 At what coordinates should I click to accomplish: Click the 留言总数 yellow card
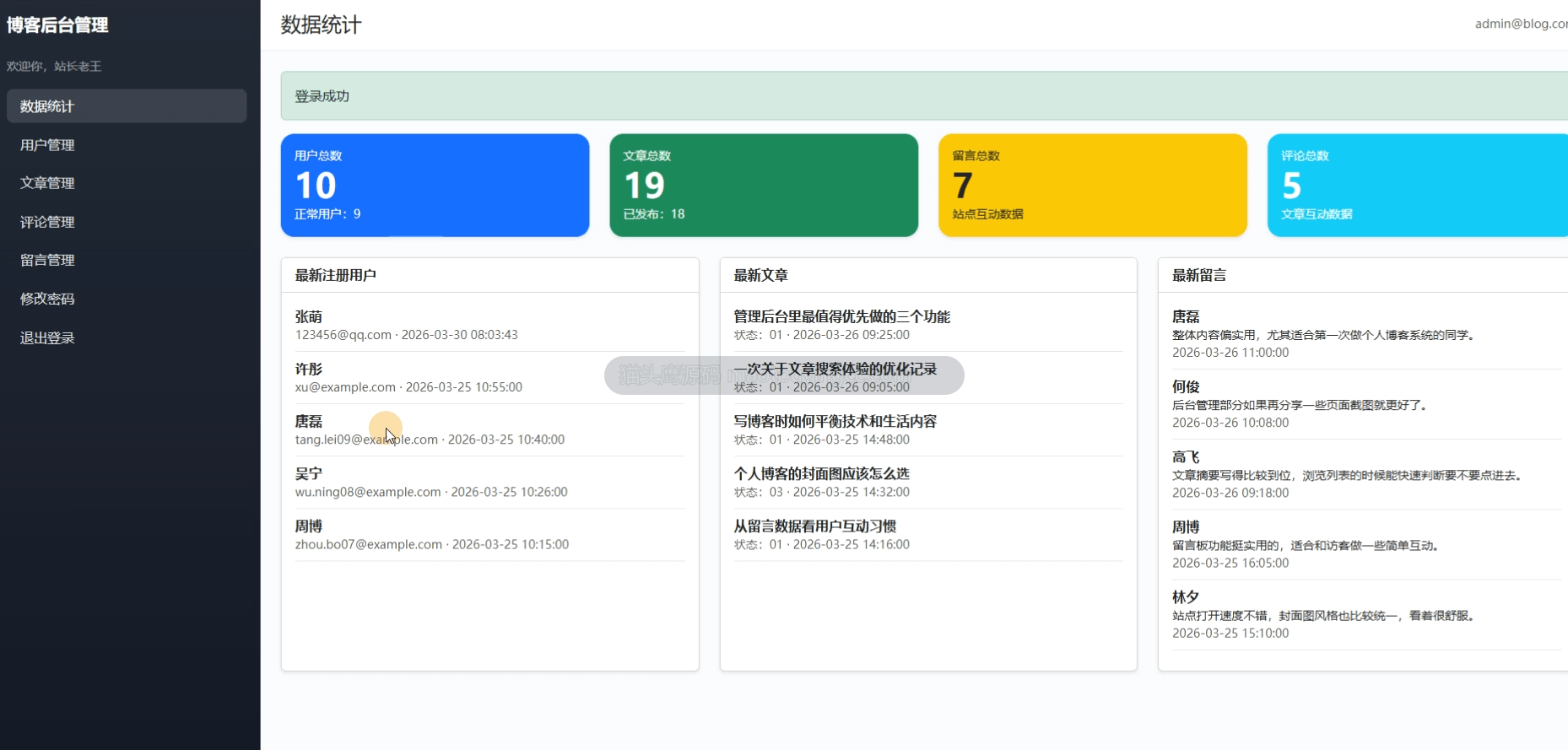pyautogui.click(x=1093, y=186)
